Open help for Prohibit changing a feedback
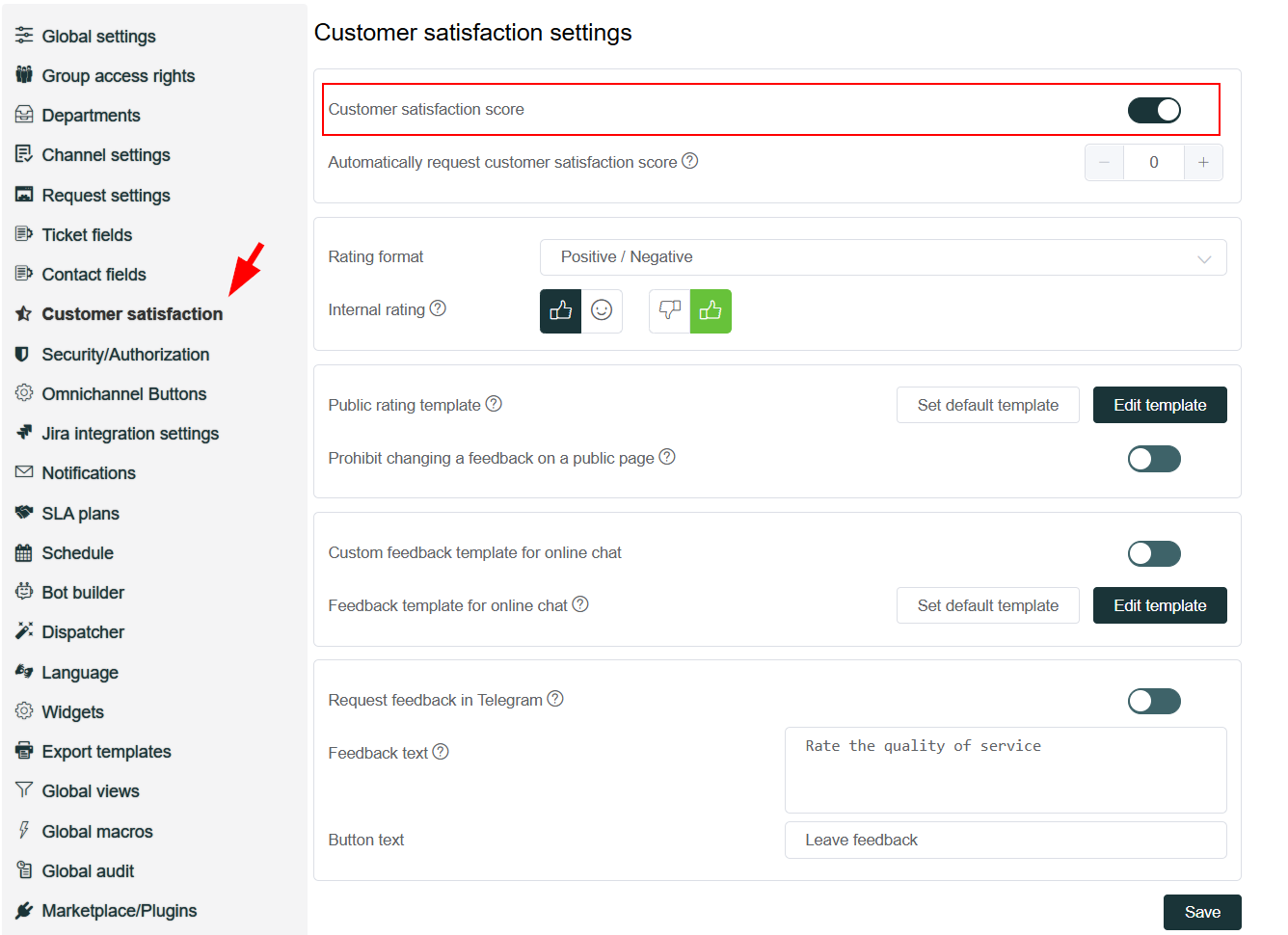1288x935 pixels. (667, 457)
